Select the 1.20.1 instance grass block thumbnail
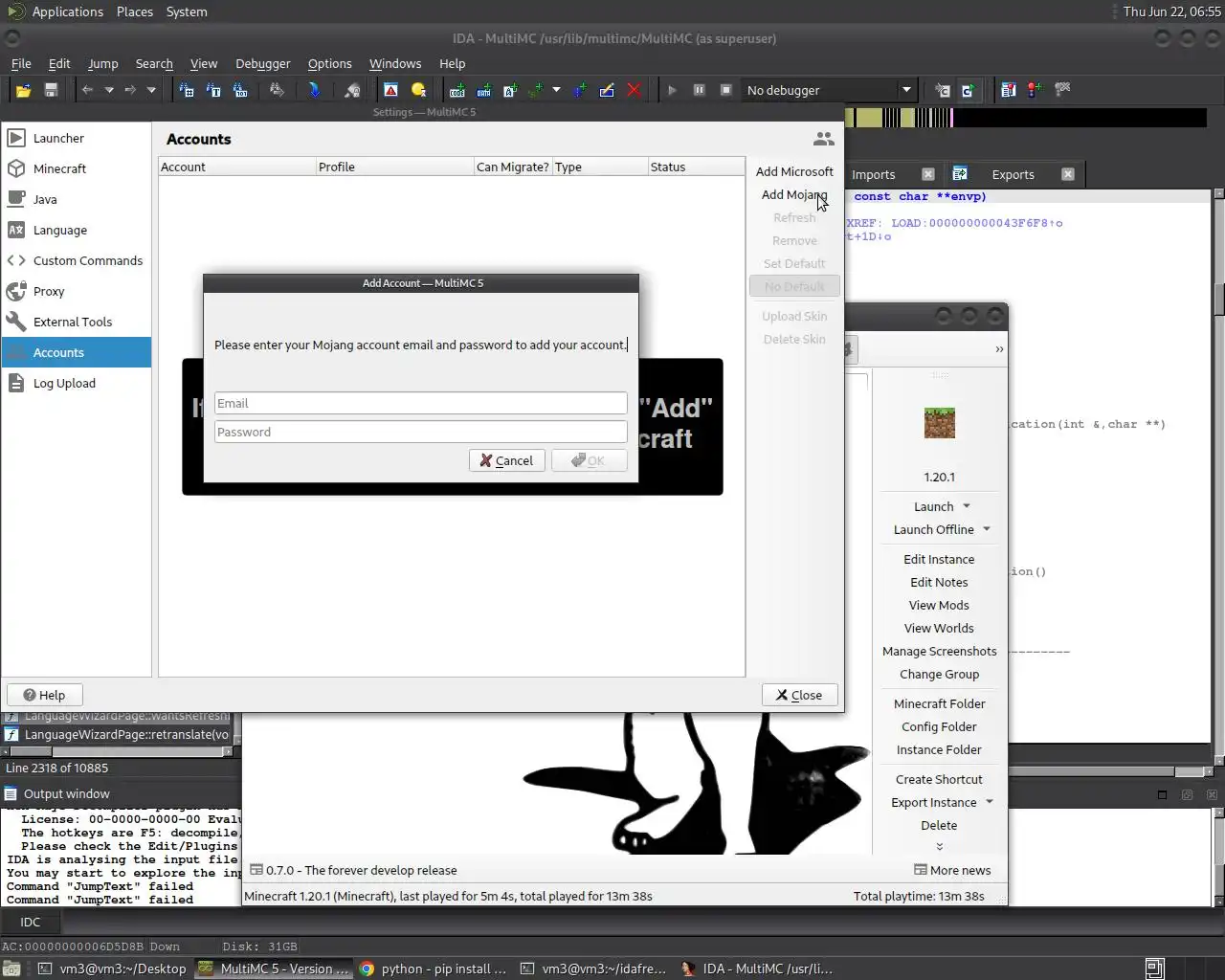Screen dimensions: 1225x980 click(939, 423)
